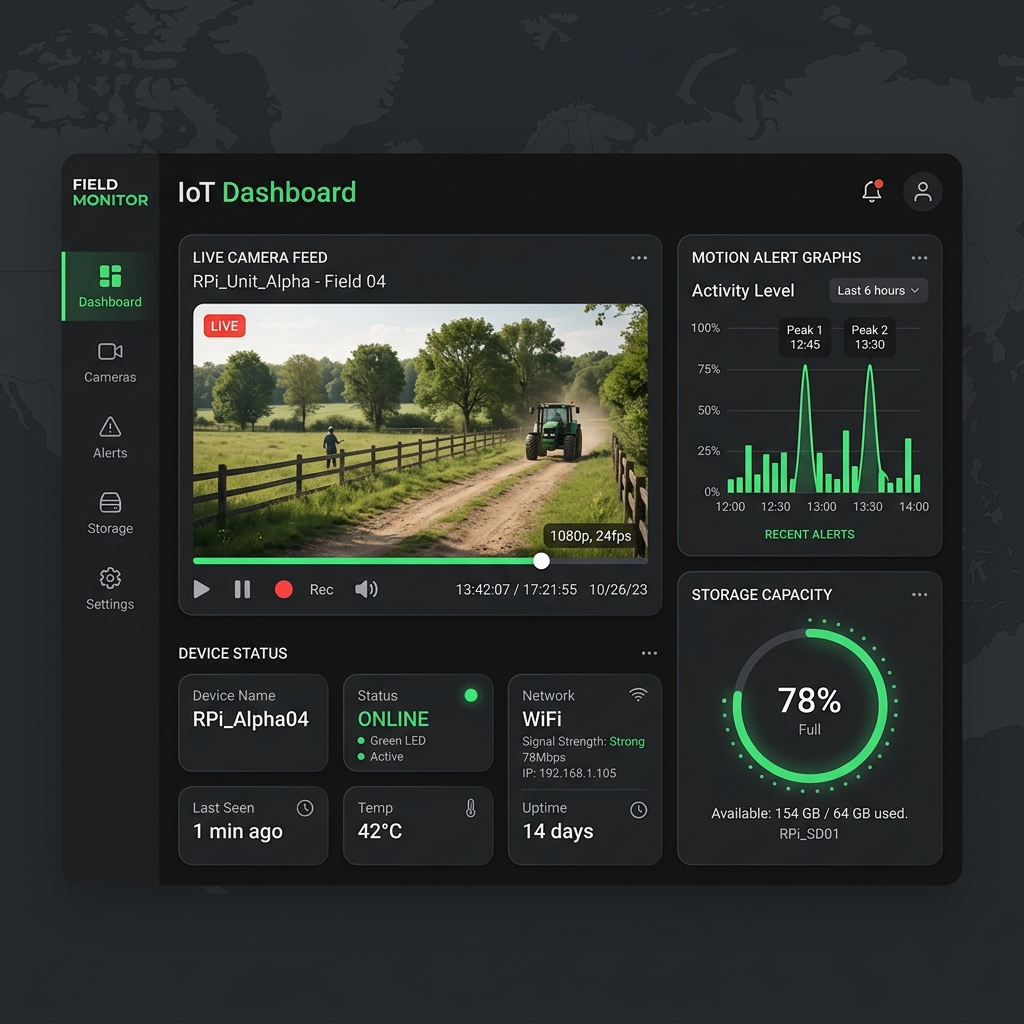This screenshot has width=1024, height=1024.
Task: Open Live Camera Feed options menu
Action: click(x=639, y=258)
